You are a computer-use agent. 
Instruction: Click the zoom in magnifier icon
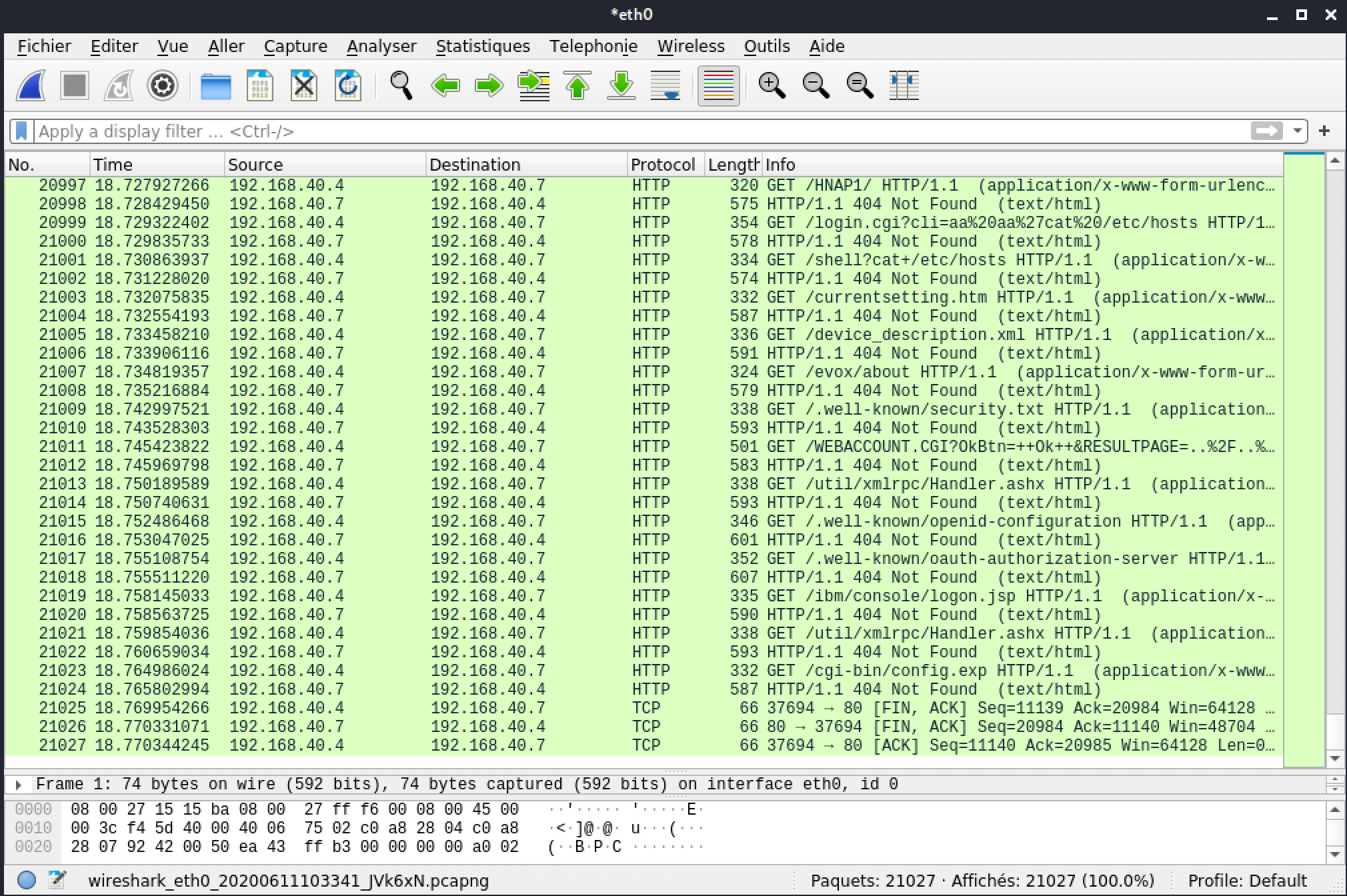click(771, 88)
